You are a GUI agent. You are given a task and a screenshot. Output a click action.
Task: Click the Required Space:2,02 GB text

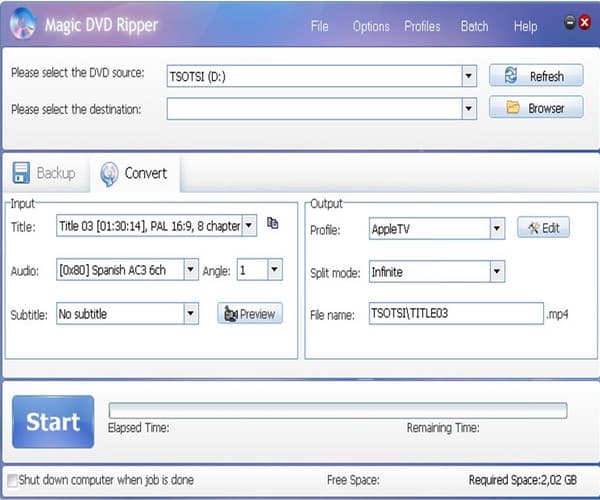523,480
